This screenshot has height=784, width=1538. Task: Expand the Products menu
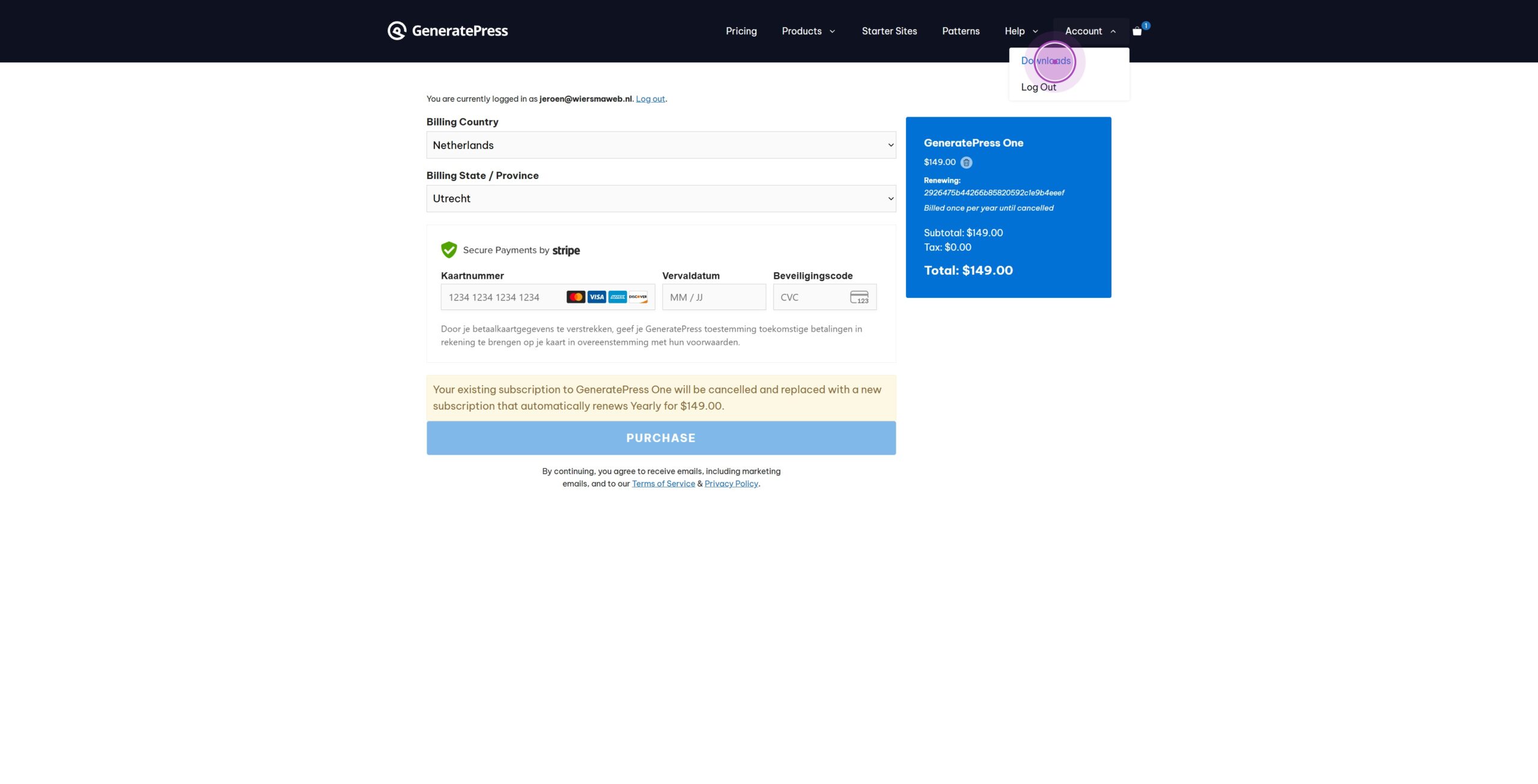click(809, 31)
